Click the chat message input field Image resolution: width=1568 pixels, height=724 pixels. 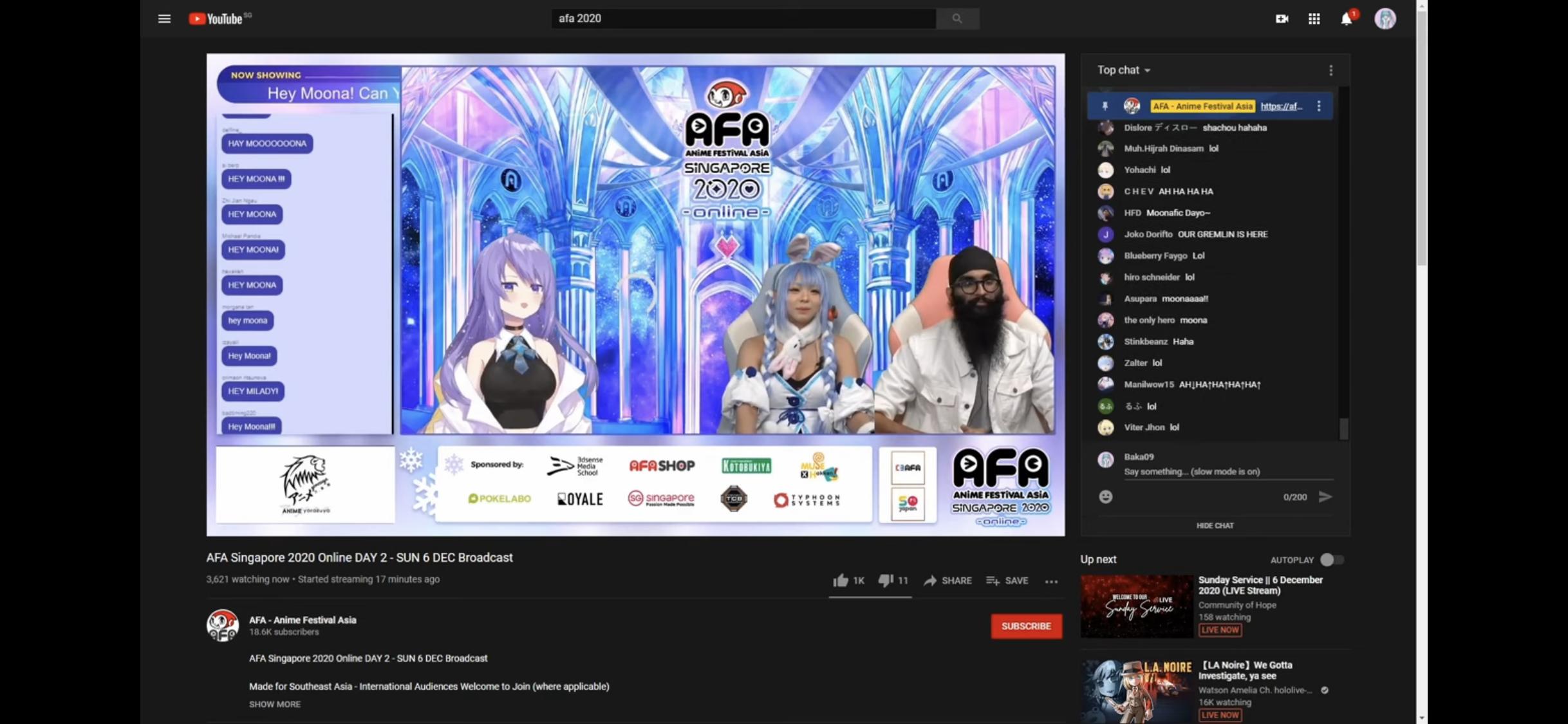[1227, 472]
